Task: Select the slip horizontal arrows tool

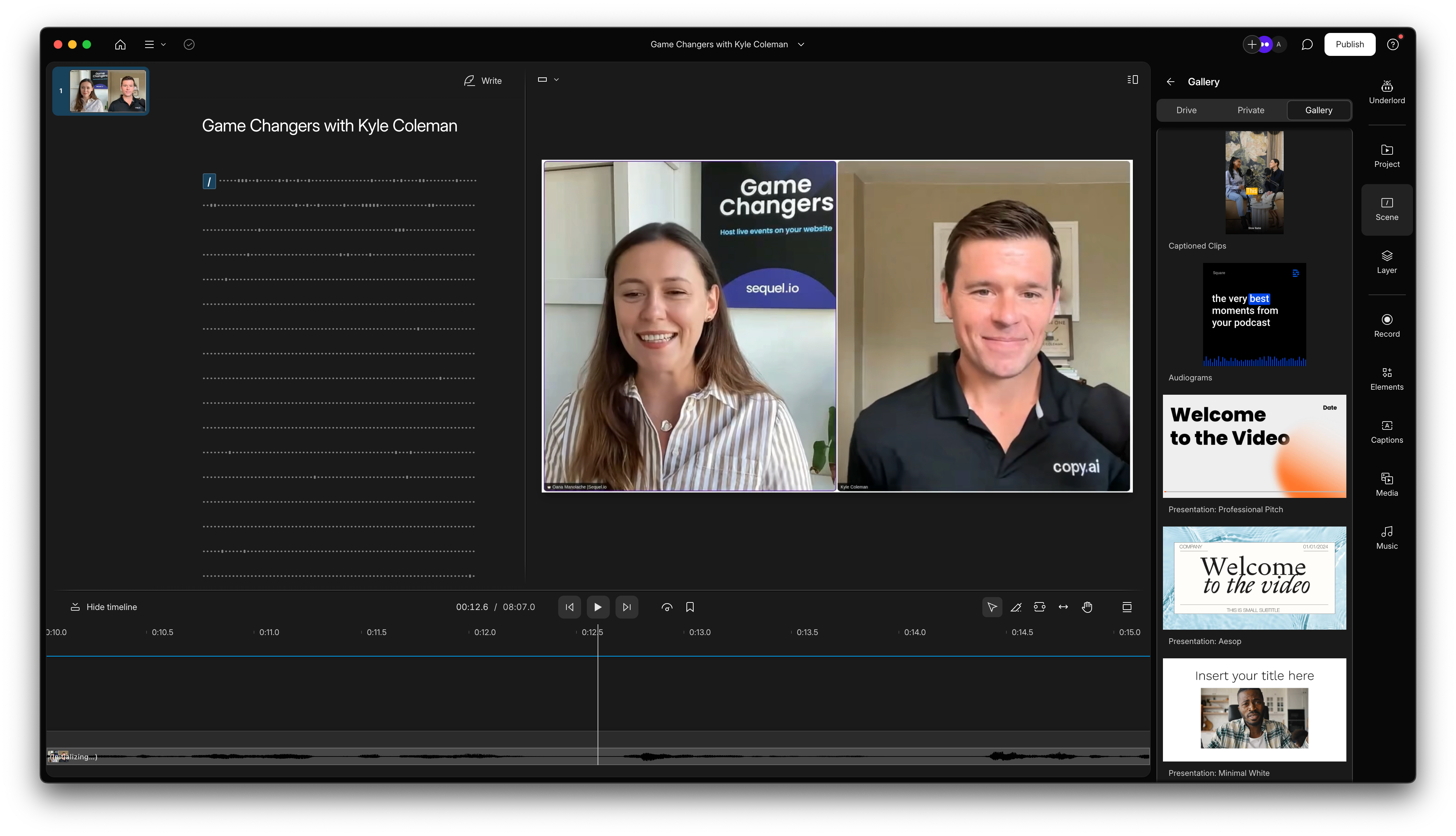Action: pyautogui.click(x=1063, y=607)
